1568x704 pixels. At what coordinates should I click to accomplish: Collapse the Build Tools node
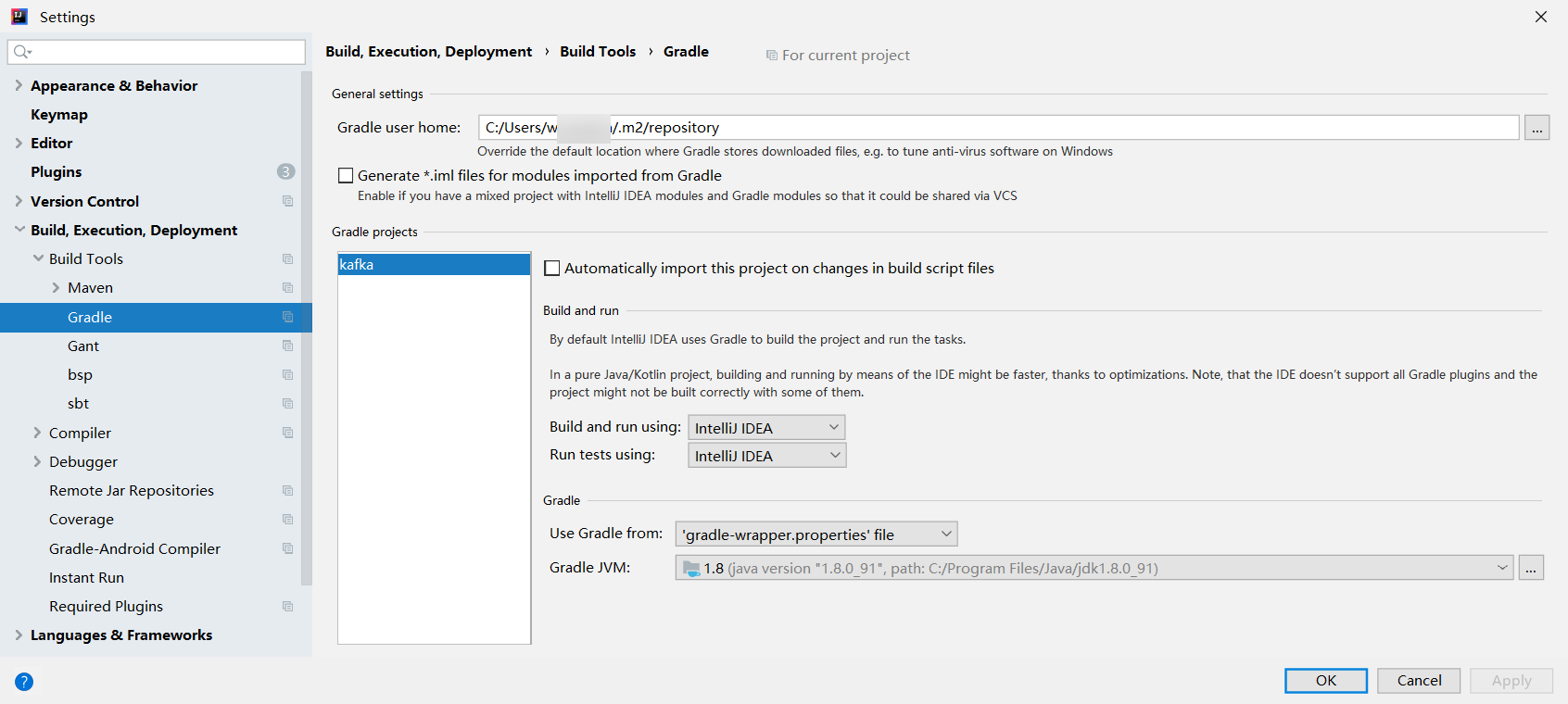pyautogui.click(x=38, y=258)
